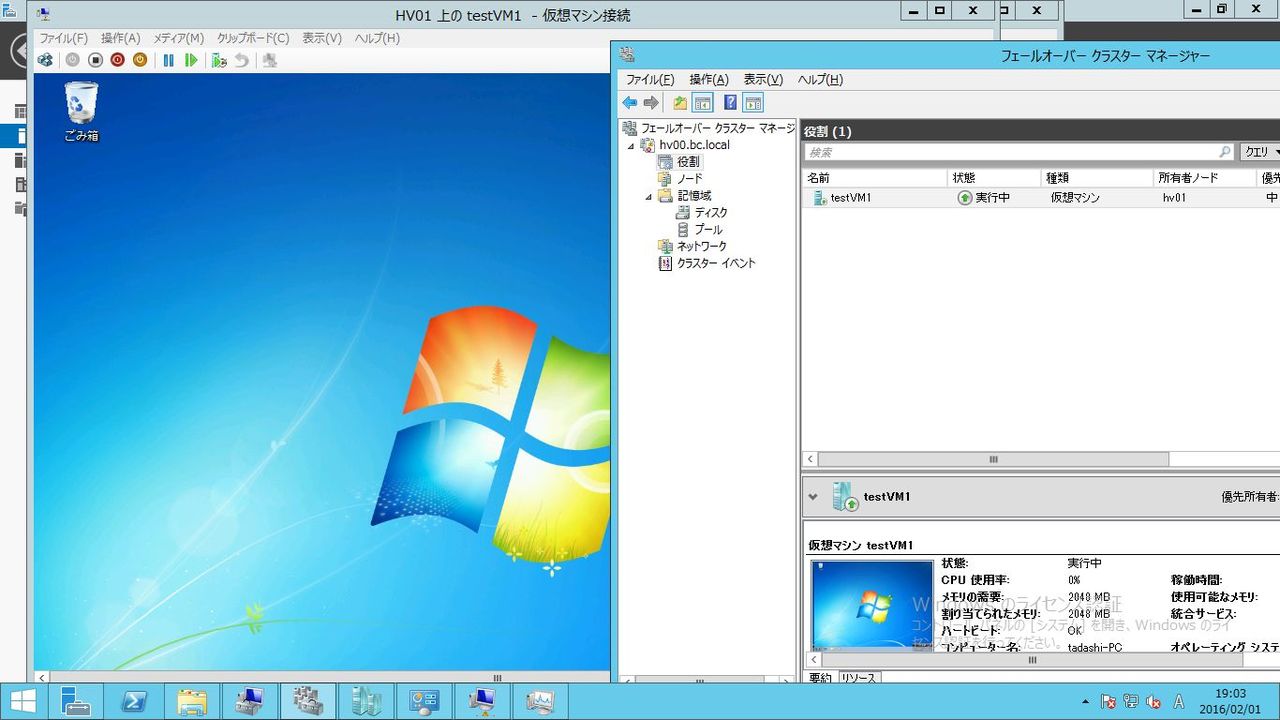The width and height of the screenshot is (1280, 720).
Task: Click the Enhanced Session toolbar icon
Action: click(269, 60)
